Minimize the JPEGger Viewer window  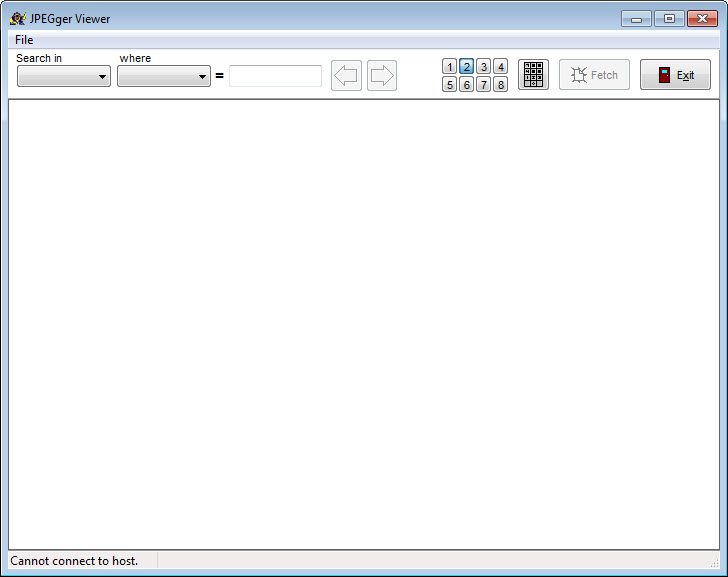[637, 19]
